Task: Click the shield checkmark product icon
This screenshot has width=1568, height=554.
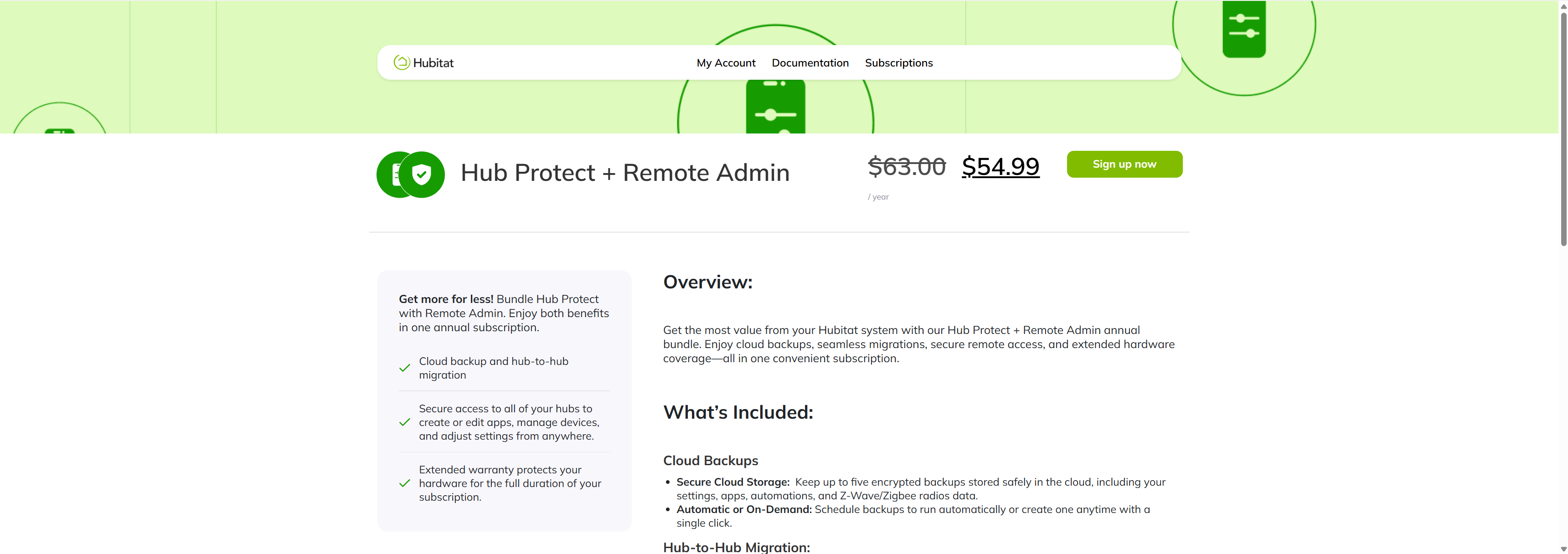Action: (x=421, y=174)
